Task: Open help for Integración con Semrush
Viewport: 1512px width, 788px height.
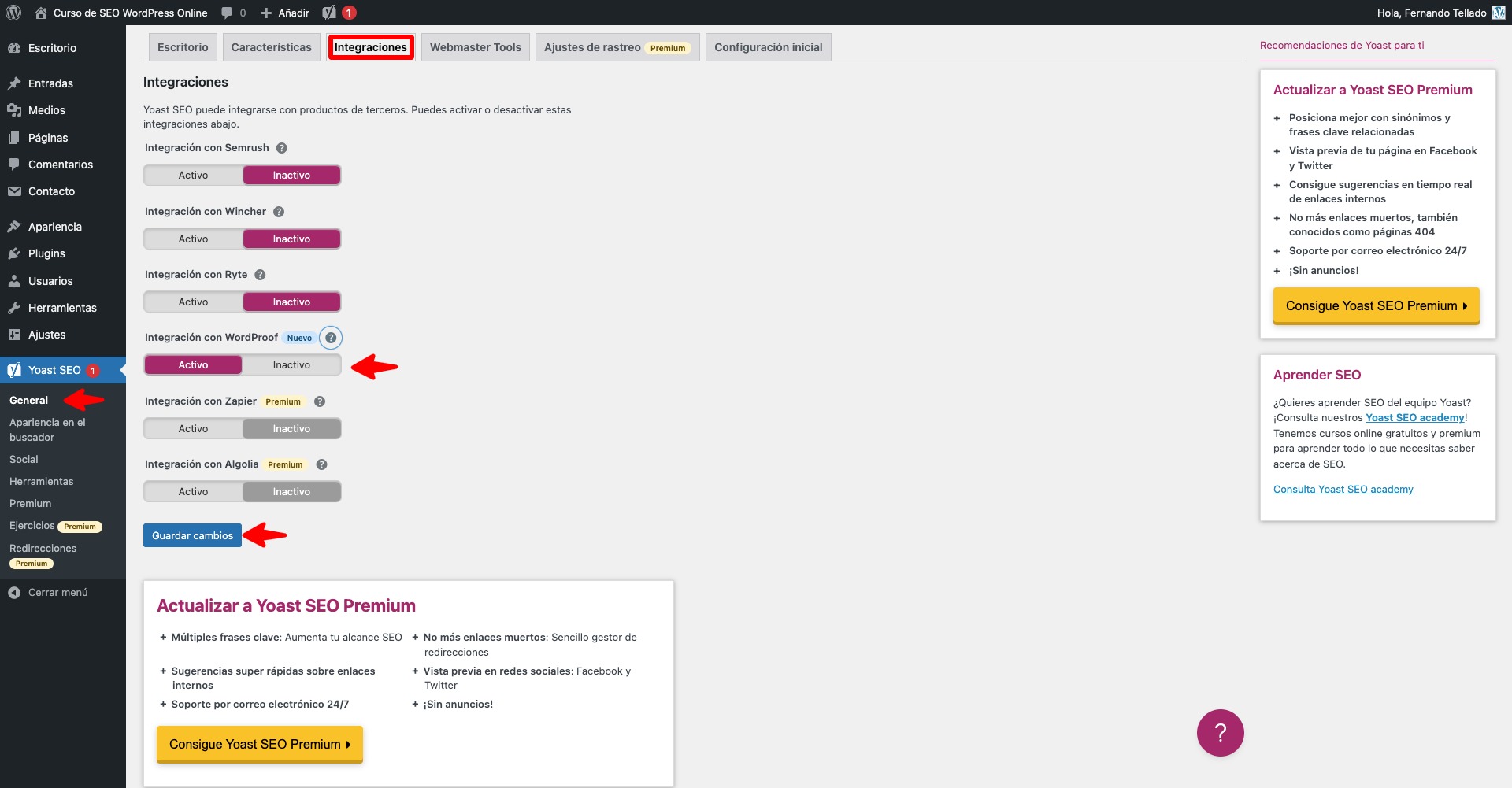Action: [282, 148]
